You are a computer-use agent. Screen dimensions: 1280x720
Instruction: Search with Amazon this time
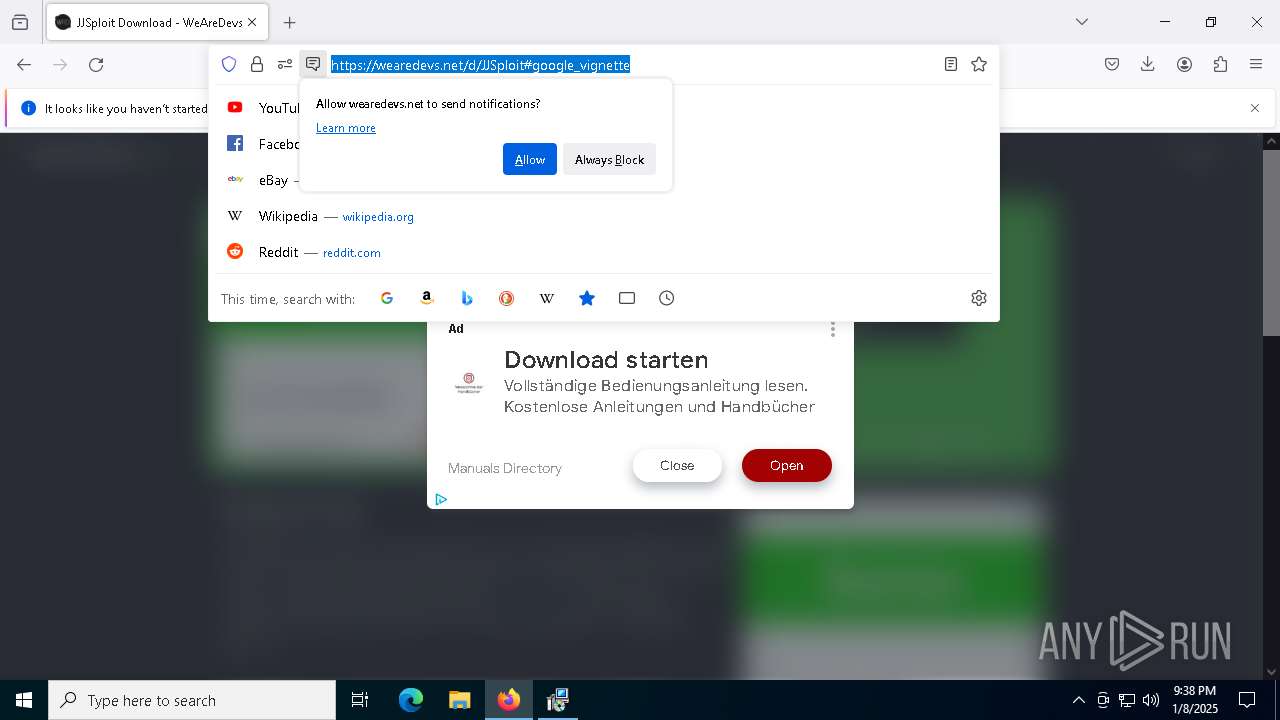pyautogui.click(x=427, y=298)
